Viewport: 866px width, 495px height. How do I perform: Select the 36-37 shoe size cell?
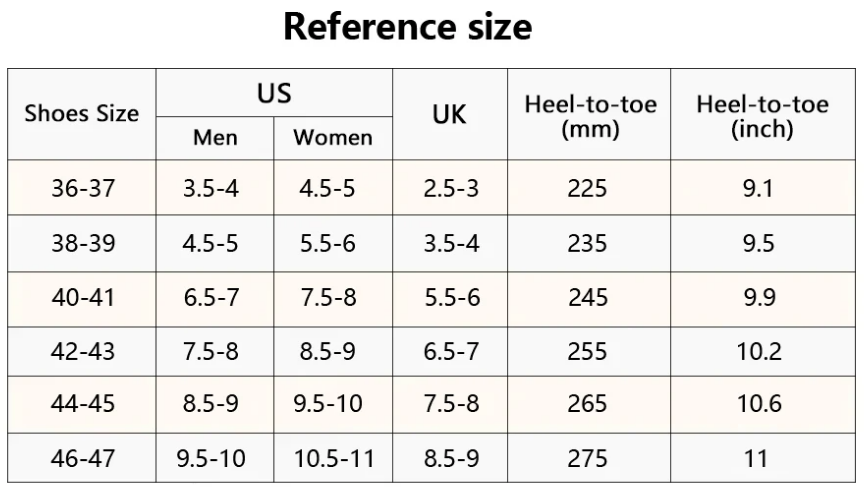[82, 188]
